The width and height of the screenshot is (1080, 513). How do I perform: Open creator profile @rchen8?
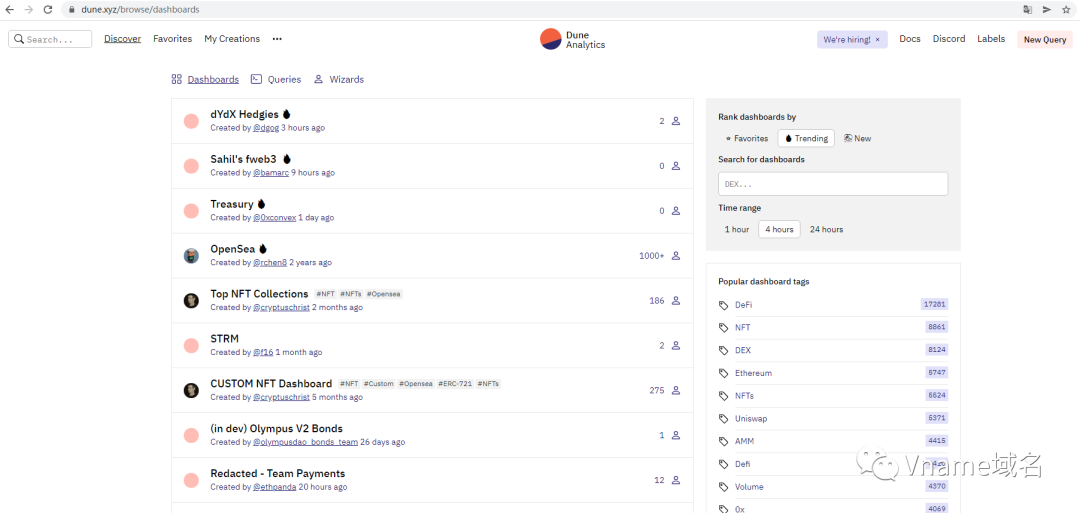(x=269, y=262)
